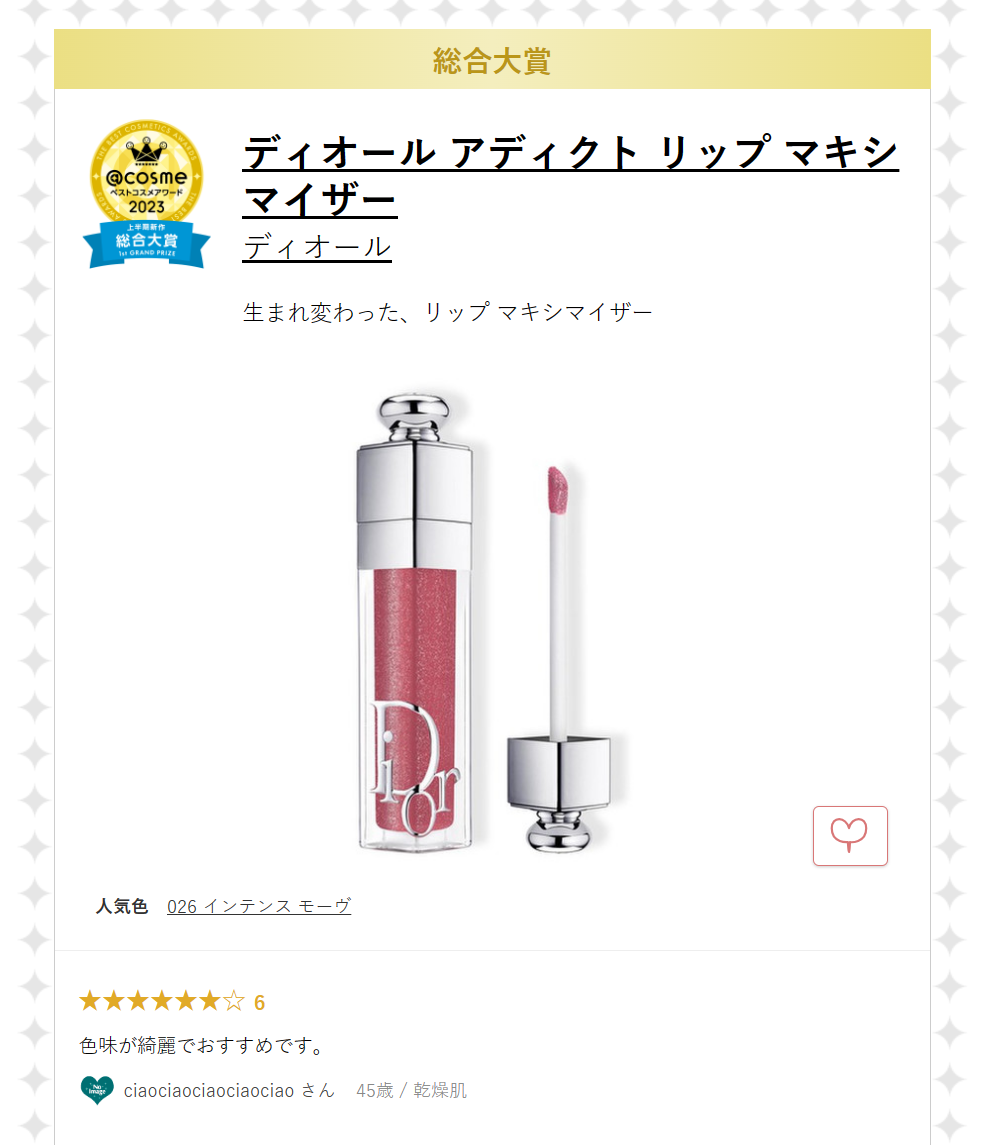Open the reviewer's teal heart avatar
Image resolution: width=981 pixels, height=1145 pixels.
(x=97, y=1090)
